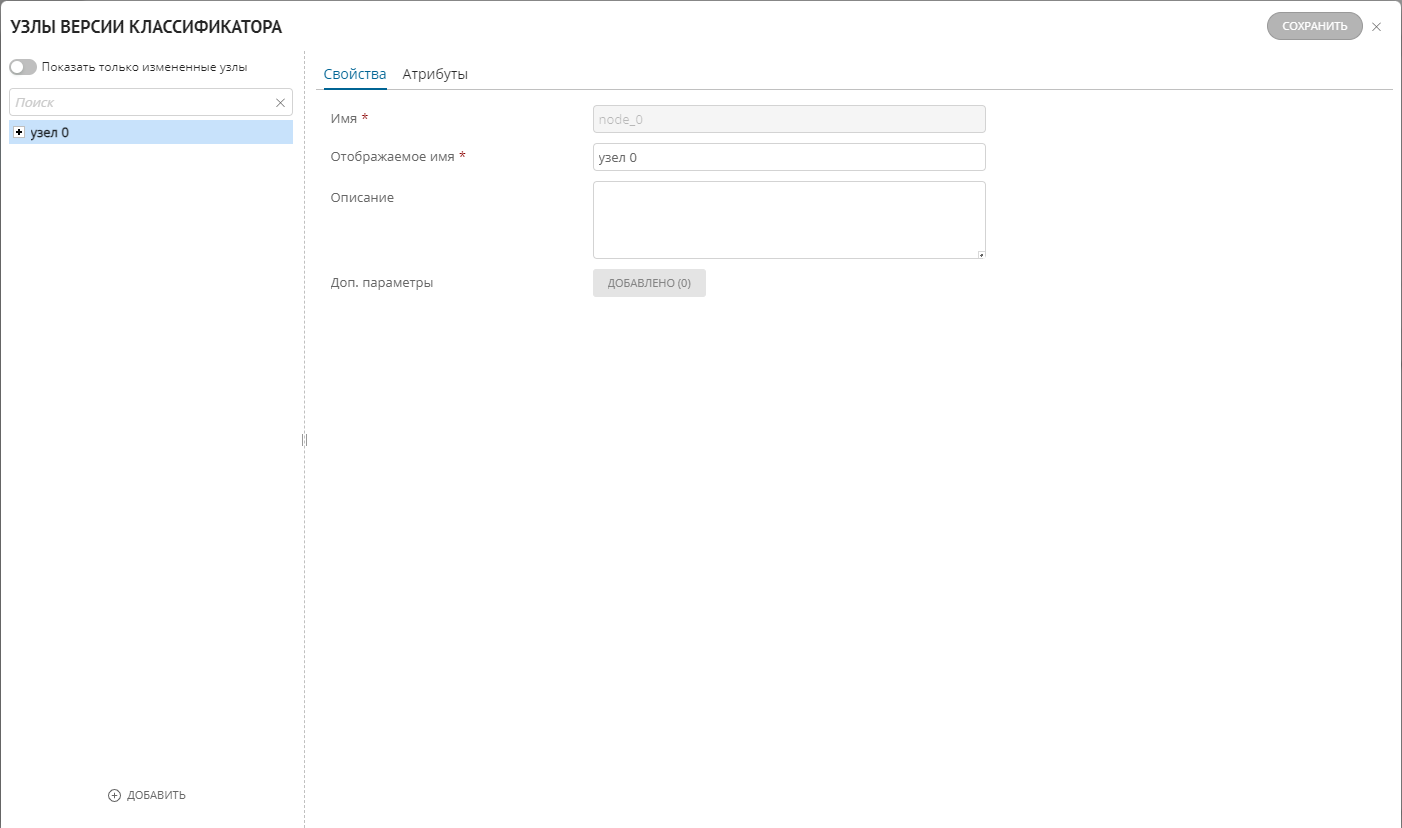
Task: Click the "Доп. параметры" field label
Action: point(381,282)
